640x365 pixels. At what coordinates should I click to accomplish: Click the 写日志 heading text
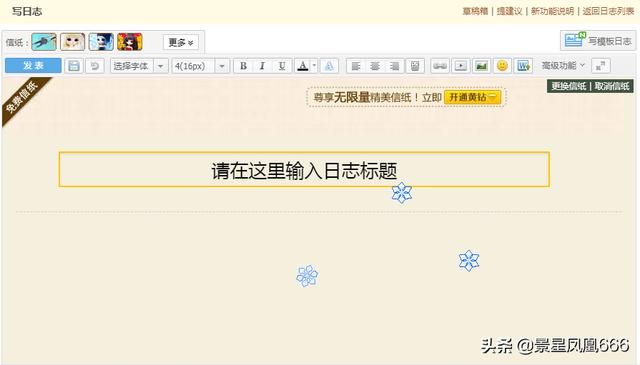pyautogui.click(x=27, y=11)
